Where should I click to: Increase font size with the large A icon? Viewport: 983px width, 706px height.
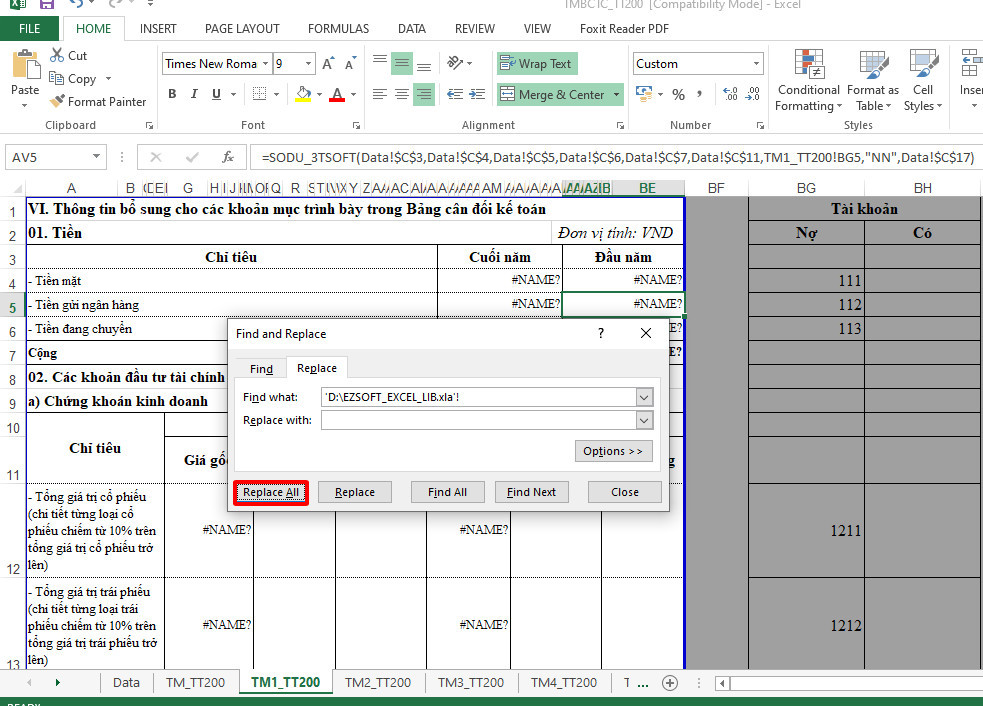[328, 63]
